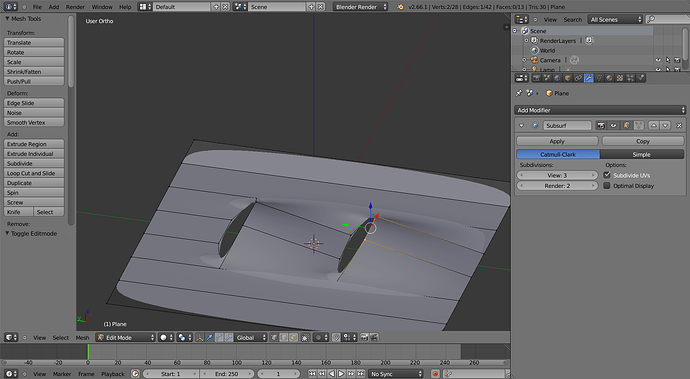Move Subsurf modifier down in stack
The height and width of the screenshot is (379, 690).
[x=665, y=125]
